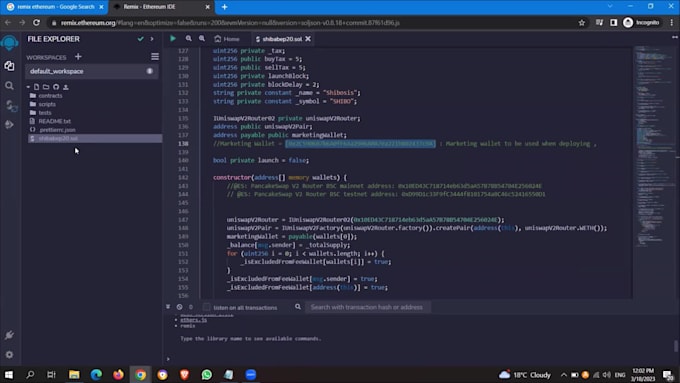Clear the terminal console
The height and width of the screenshot is (383, 680).
click(x=180, y=307)
